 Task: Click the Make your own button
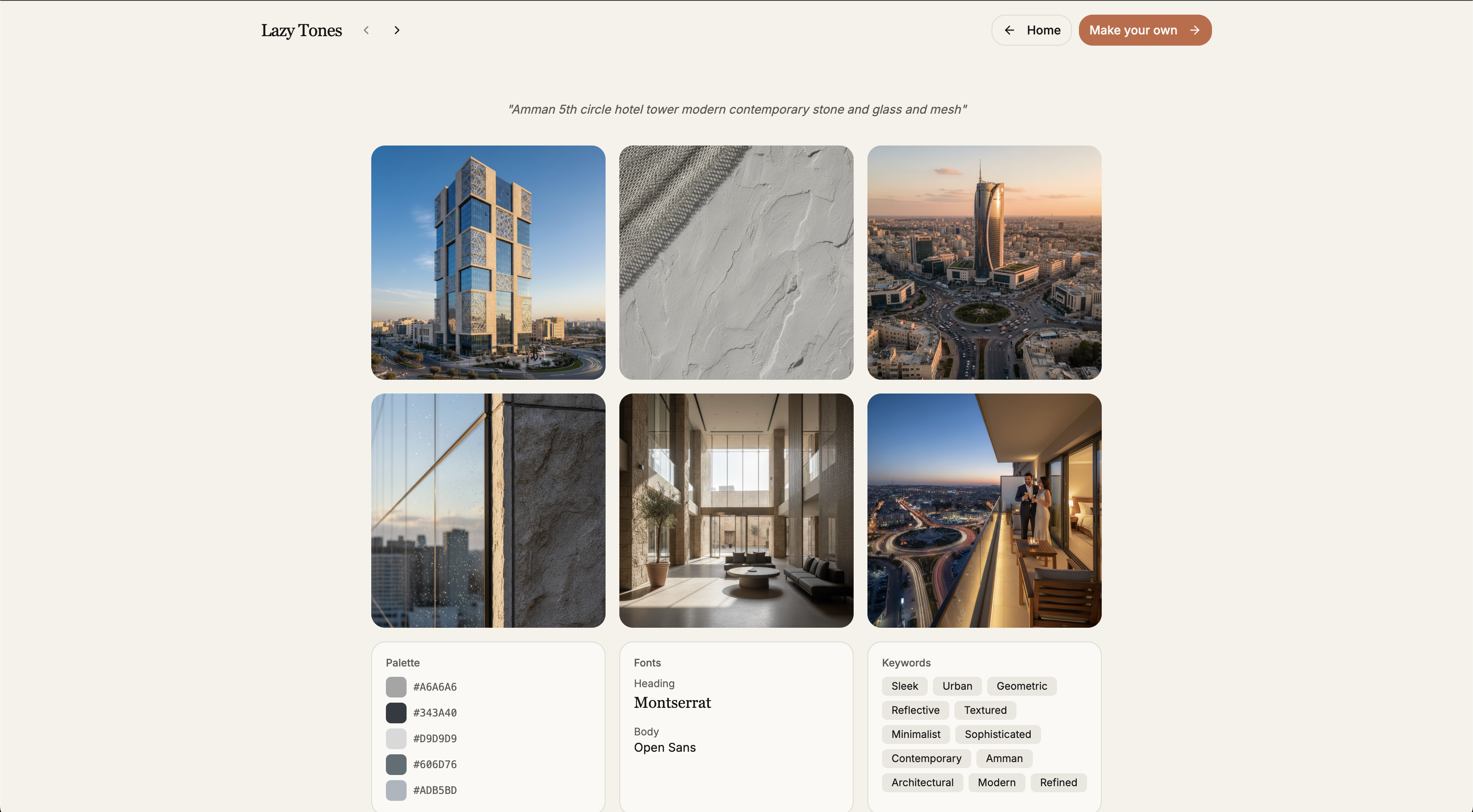pyautogui.click(x=1144, y=30)
